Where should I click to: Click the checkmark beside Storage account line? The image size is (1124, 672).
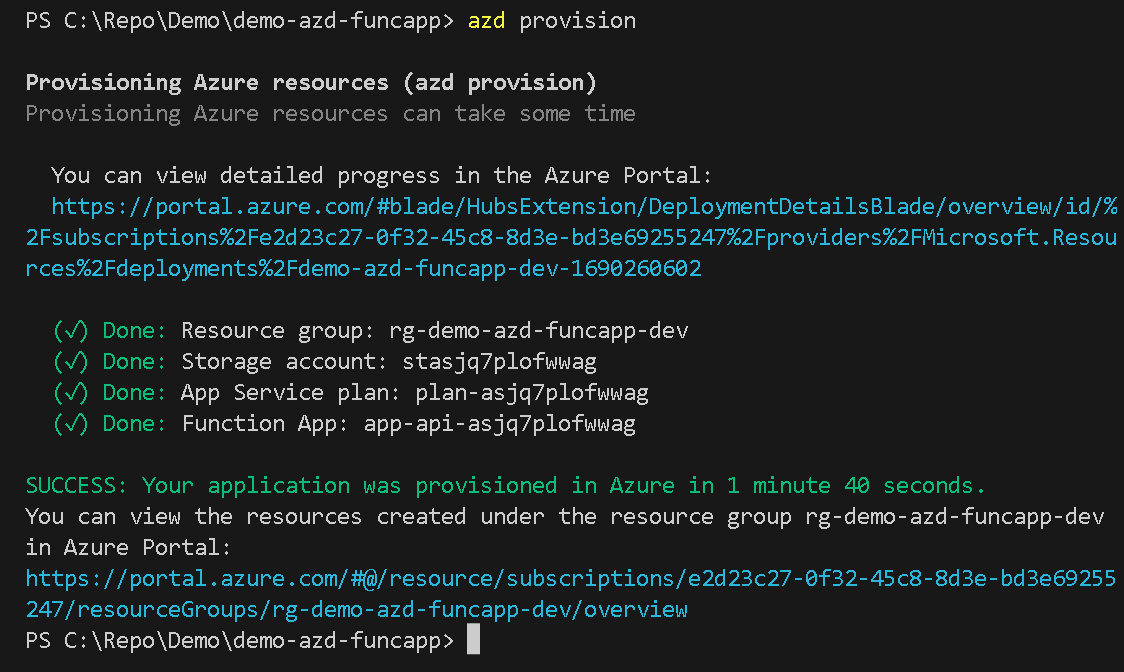point(70,361)
